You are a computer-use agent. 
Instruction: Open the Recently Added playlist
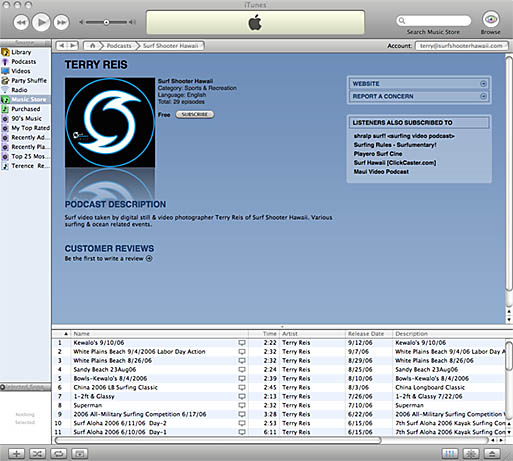[x=25, y=137]
